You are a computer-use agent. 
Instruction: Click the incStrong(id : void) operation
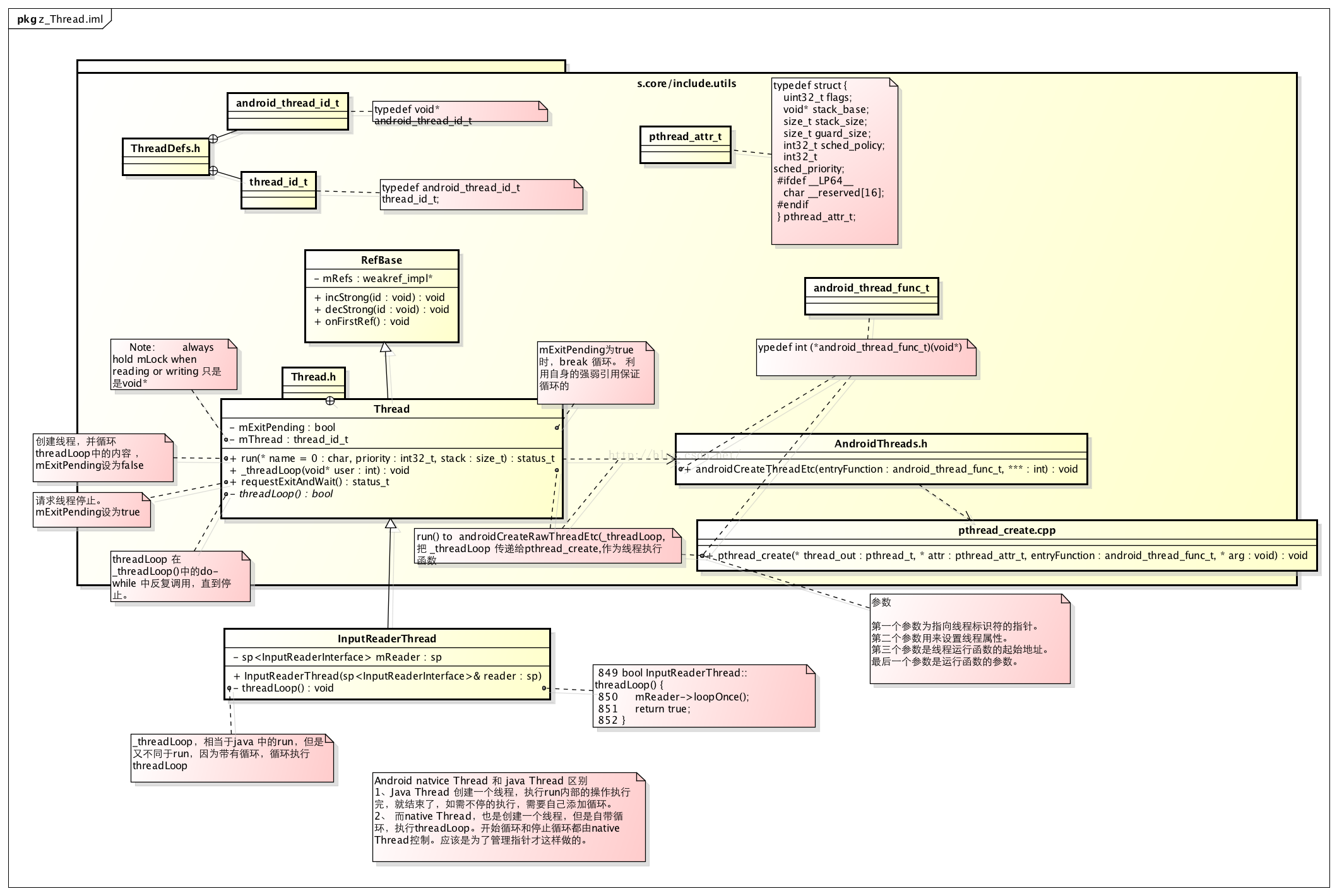(x=379, y=297)
